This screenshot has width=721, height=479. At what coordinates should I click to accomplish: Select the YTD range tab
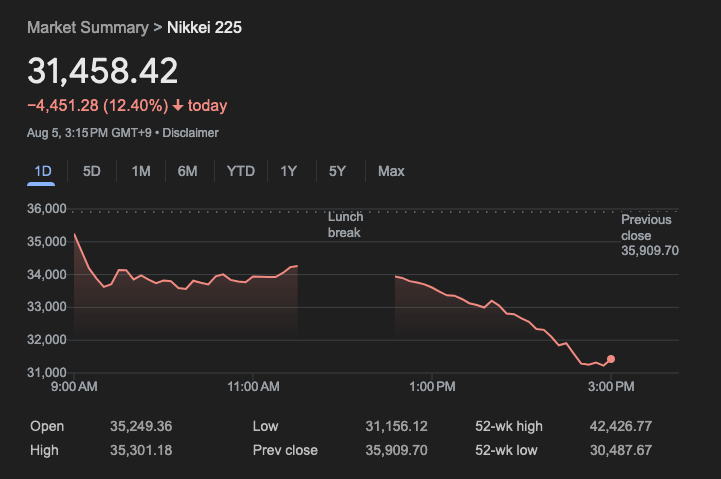240,171
